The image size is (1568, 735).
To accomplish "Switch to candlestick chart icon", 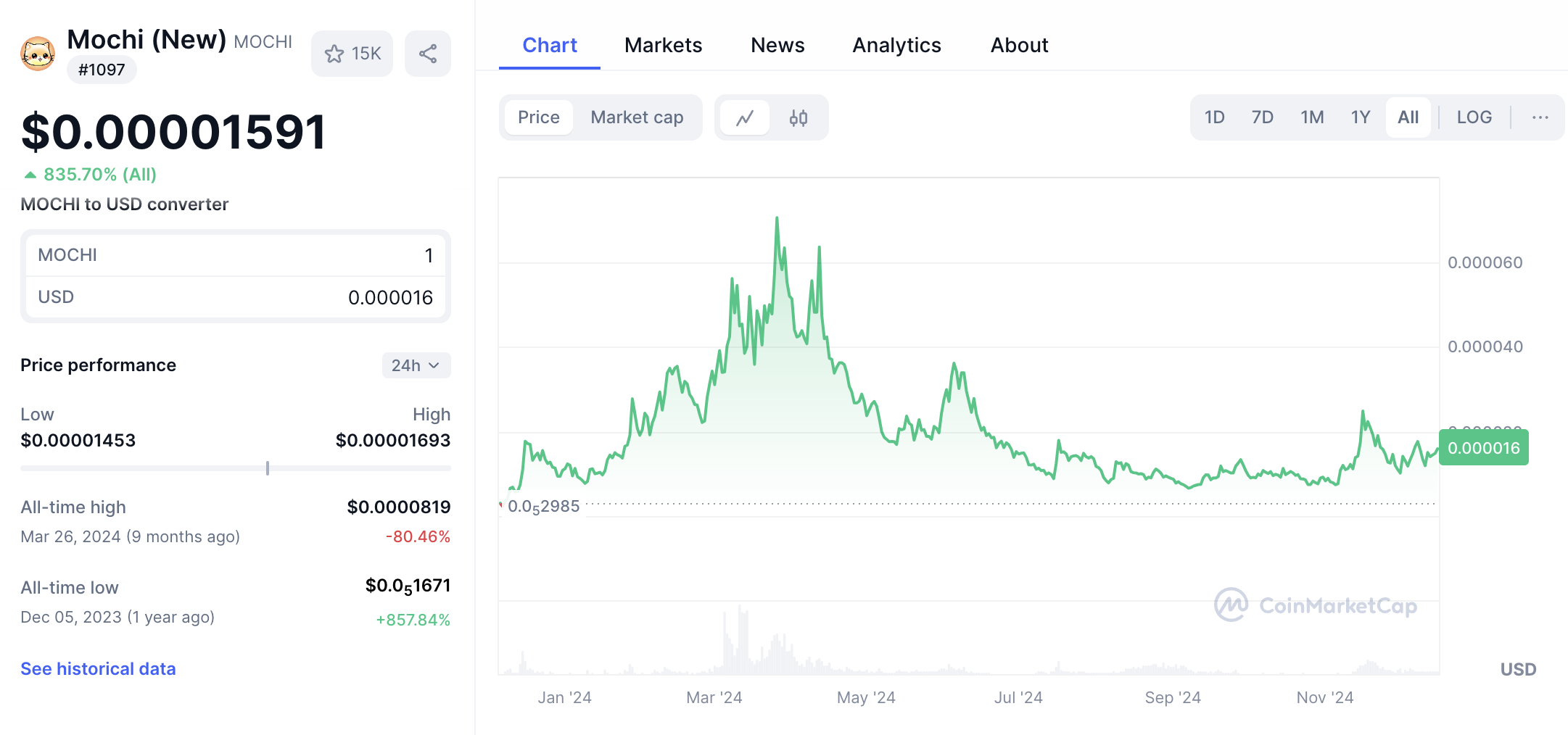I will (799, 117).
